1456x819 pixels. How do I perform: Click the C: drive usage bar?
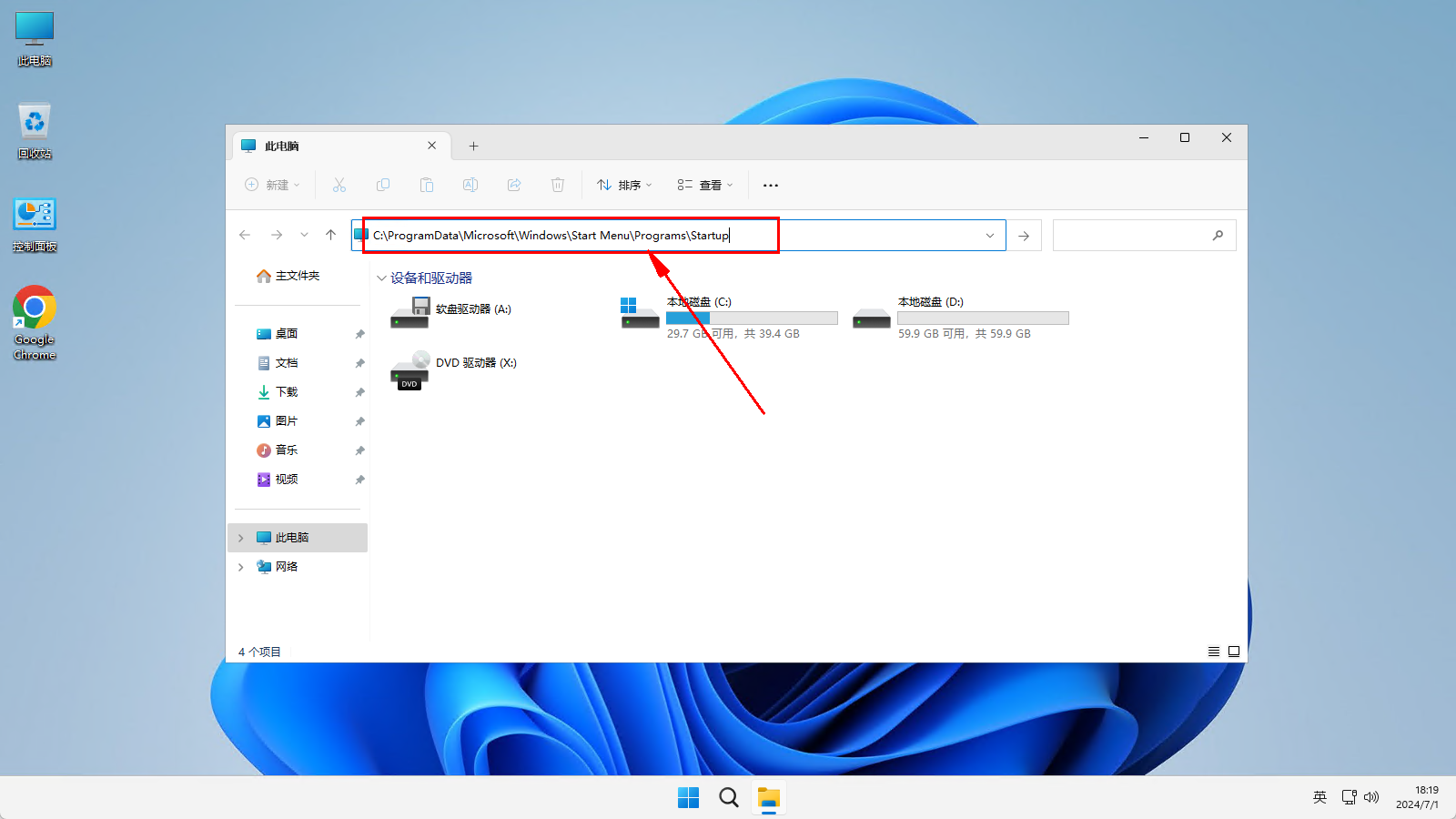click(x=752, y=318)
